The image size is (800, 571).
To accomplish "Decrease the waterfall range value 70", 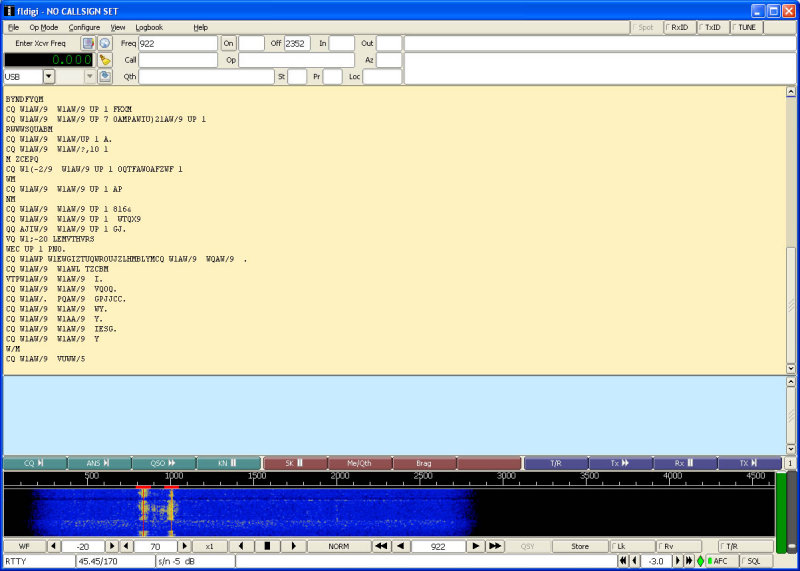I will point(126,547).
